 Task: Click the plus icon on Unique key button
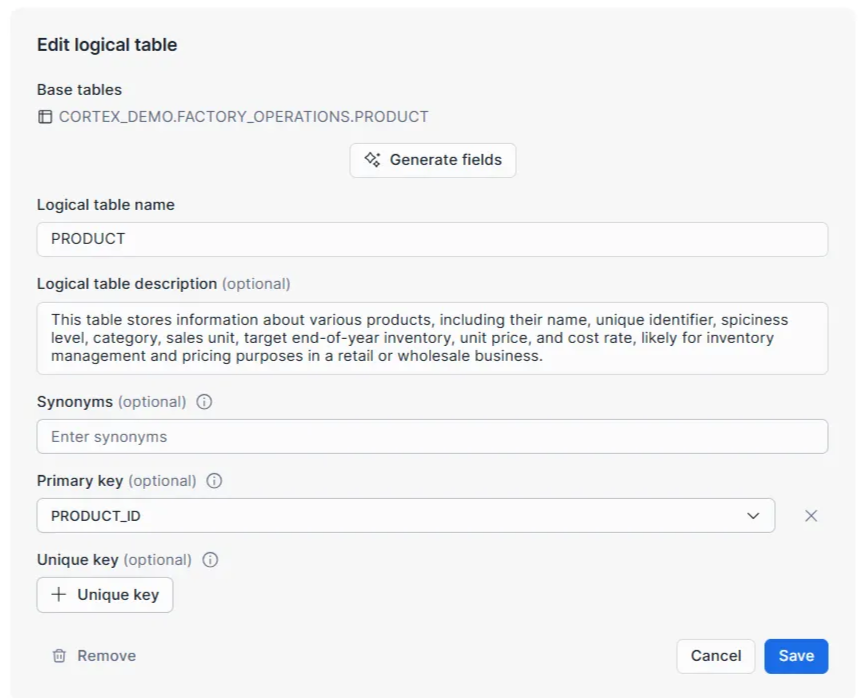[59, 595]
